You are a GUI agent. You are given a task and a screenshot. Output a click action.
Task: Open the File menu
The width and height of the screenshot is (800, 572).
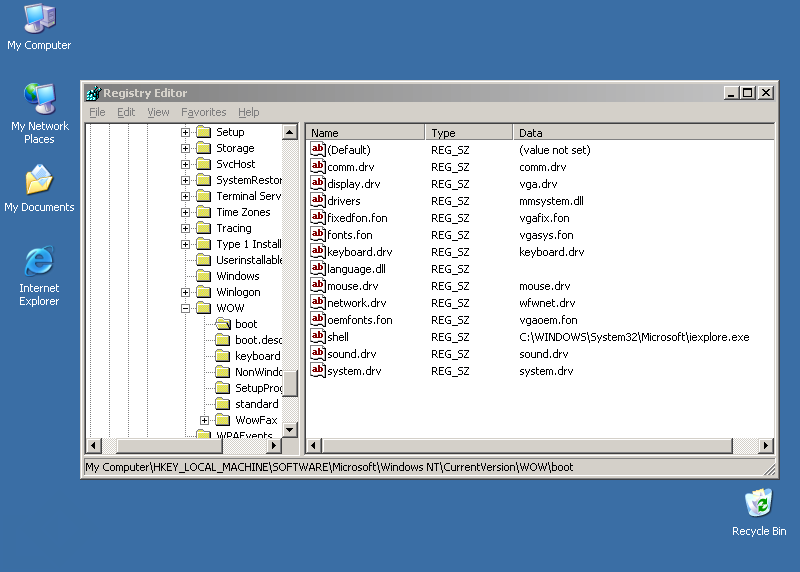coord(97,112)
